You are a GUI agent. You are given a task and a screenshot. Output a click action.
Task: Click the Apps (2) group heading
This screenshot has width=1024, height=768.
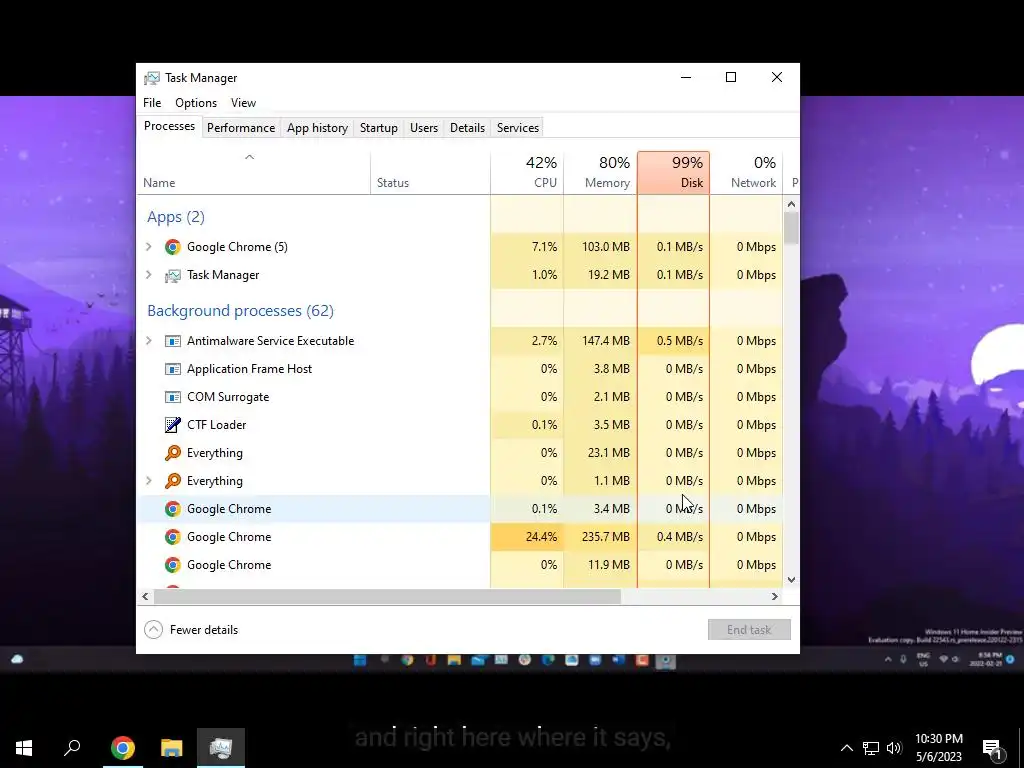[x=176, y=217]
